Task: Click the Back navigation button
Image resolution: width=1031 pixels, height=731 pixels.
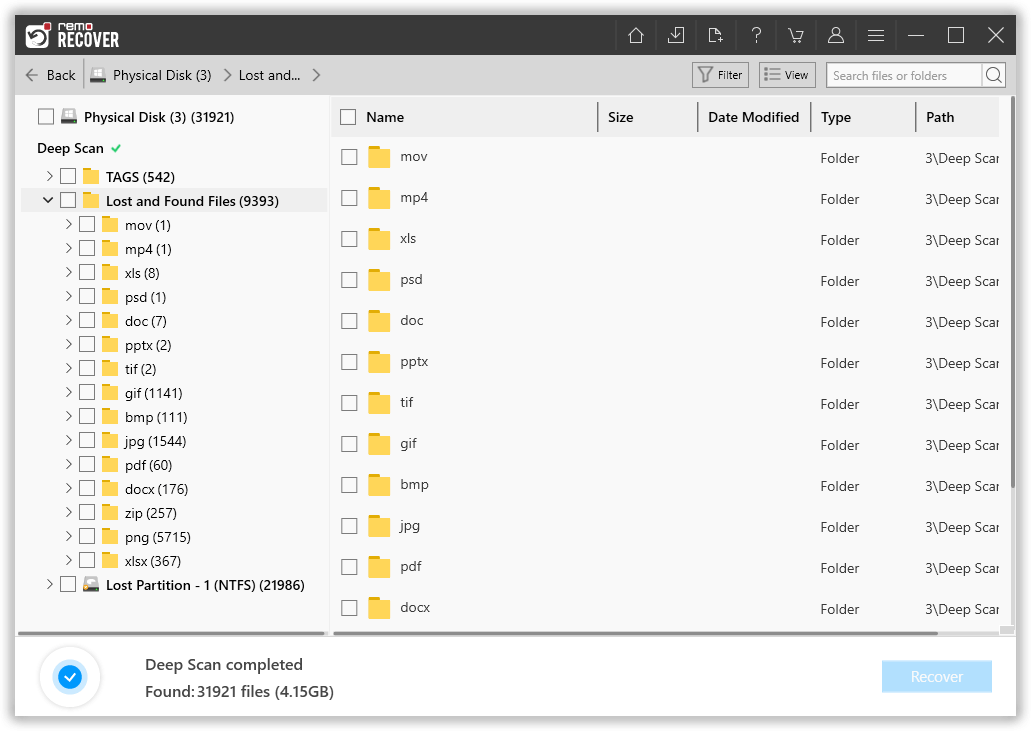Action: (x=49, y=74)
